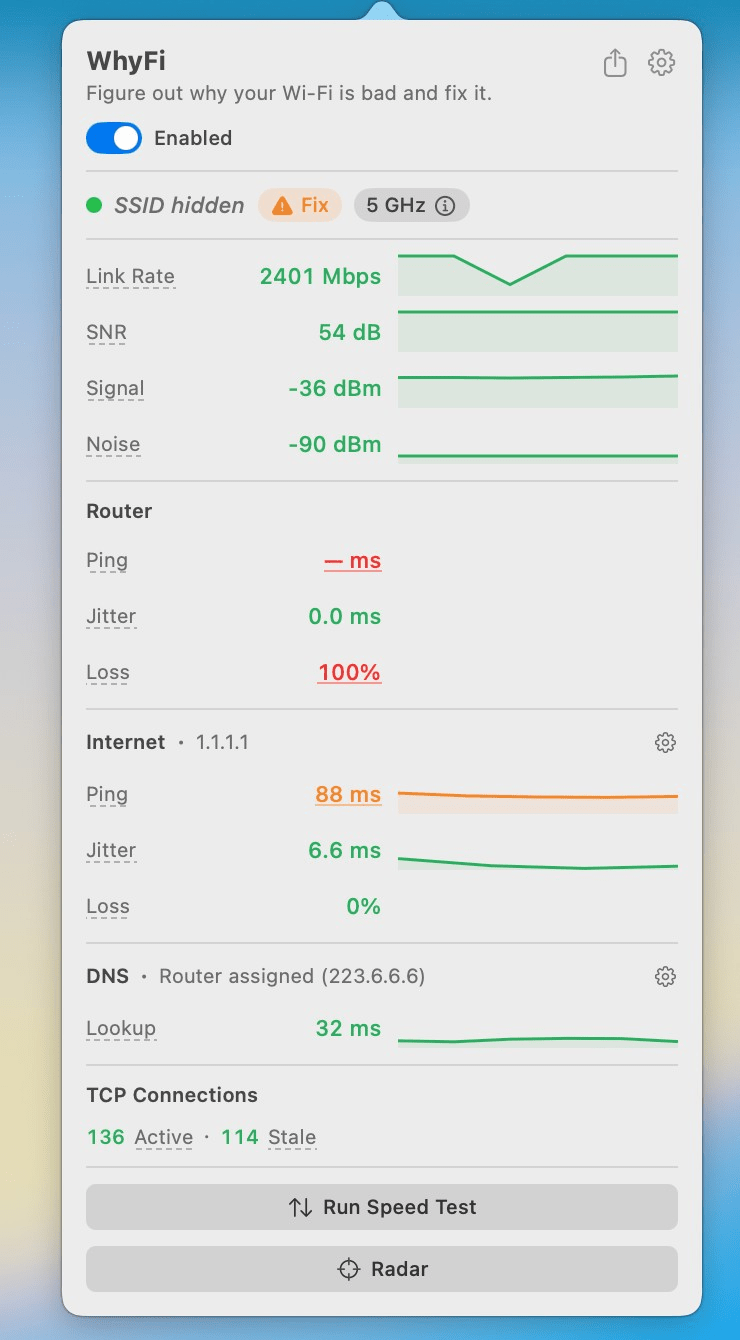This screenshot has height=1340, width=740.
Task: Click the warning Fix badge
Action: [x=299, y=205]
